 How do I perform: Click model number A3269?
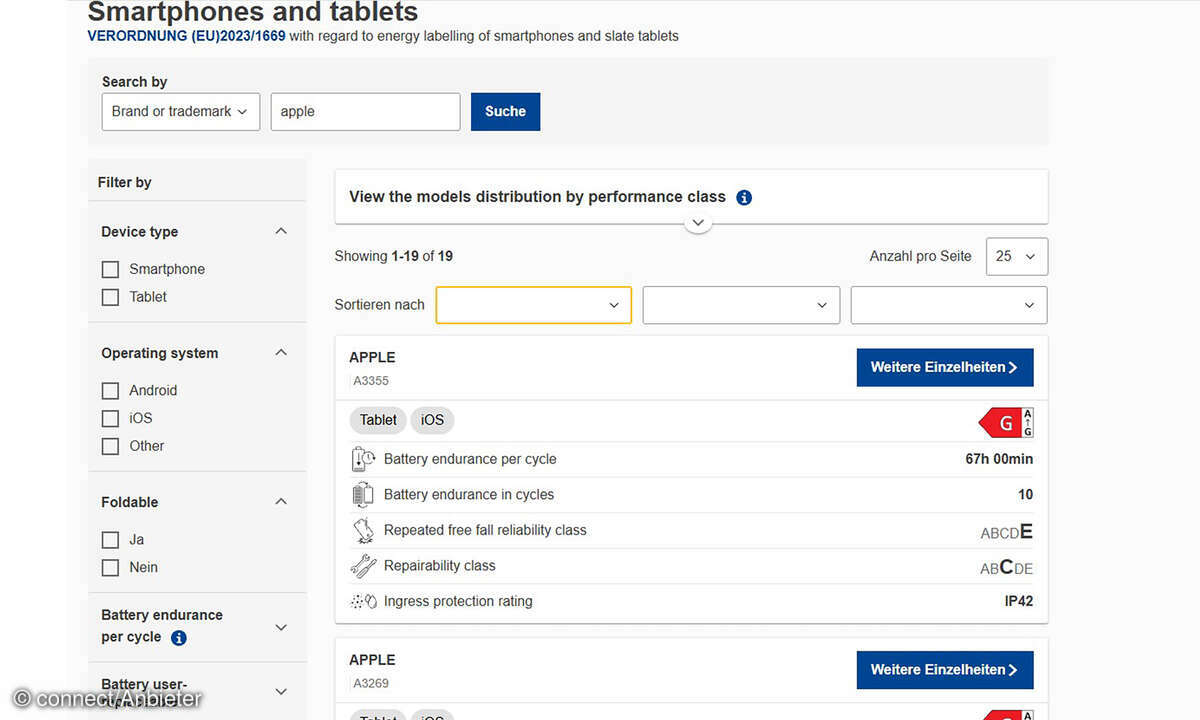pos(371,684)
